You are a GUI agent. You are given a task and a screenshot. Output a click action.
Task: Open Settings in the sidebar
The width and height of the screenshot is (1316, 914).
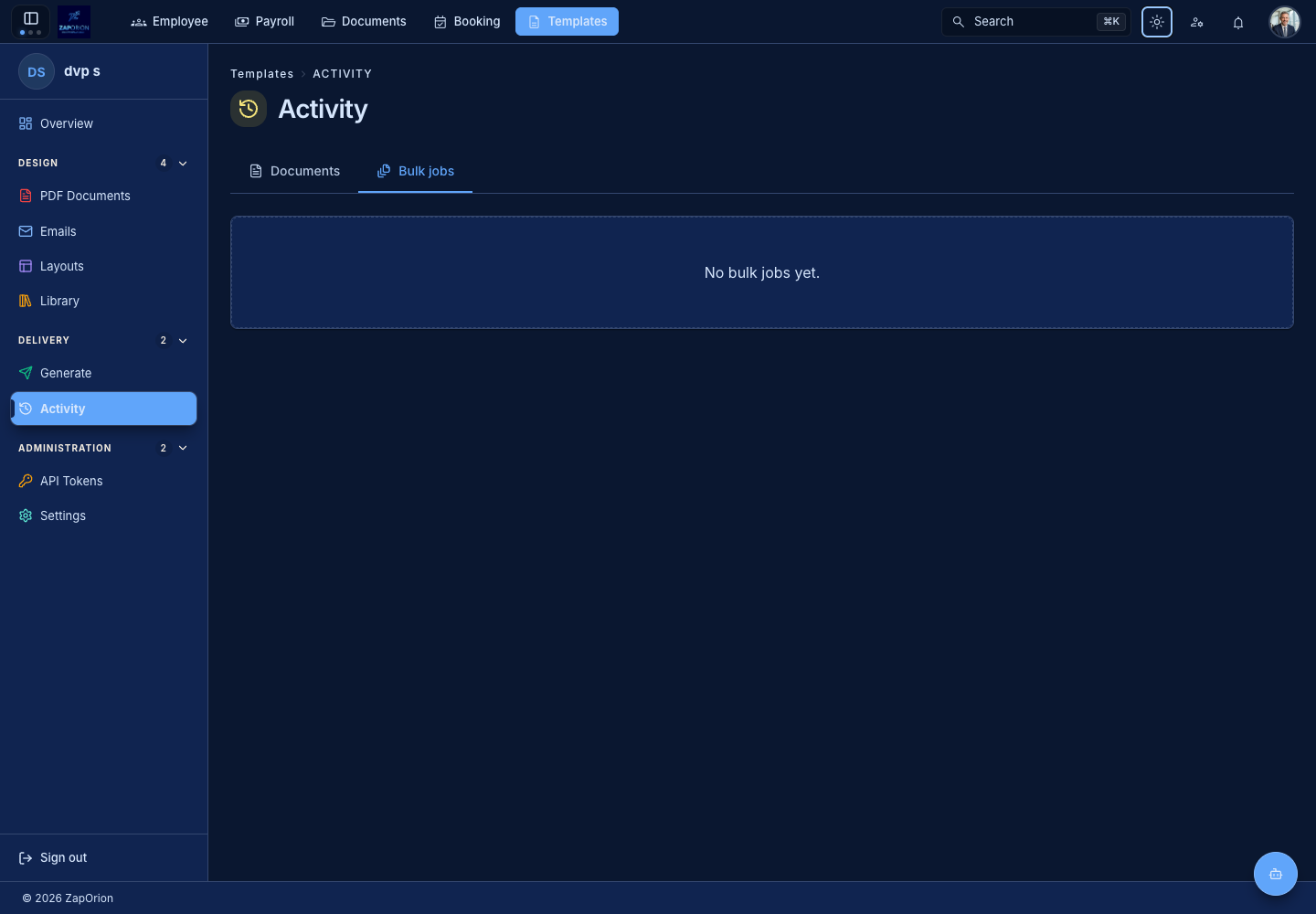(x=103, y=515)
